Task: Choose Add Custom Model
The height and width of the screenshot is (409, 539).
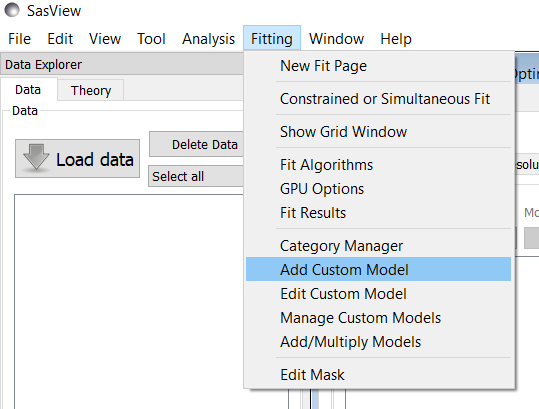Action: coord(378,269)
